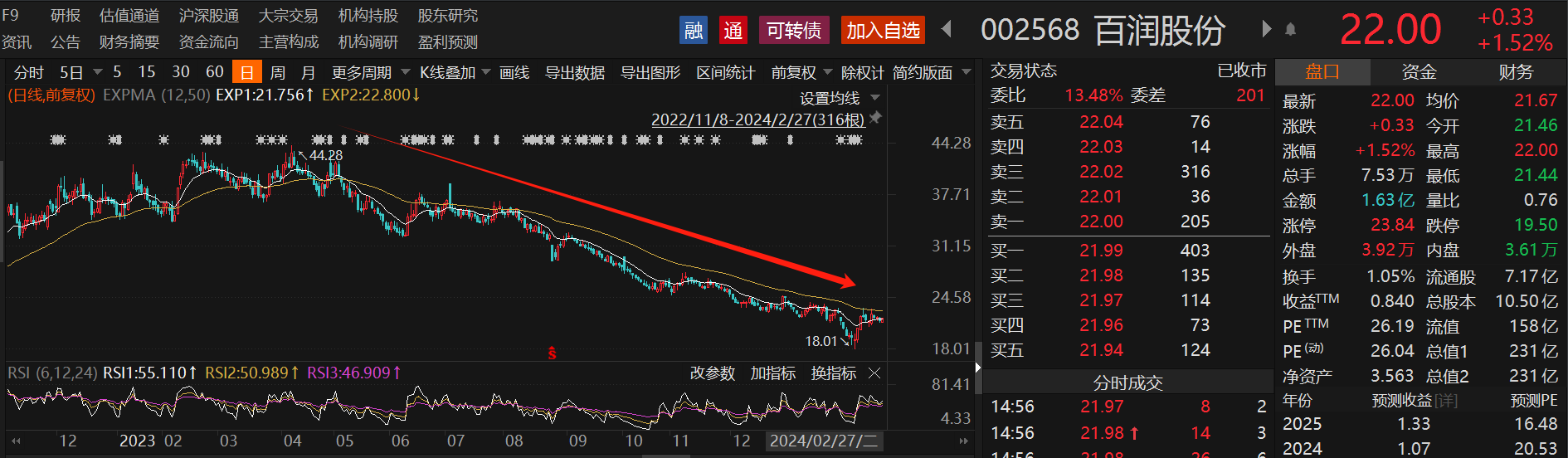Click the price alert bell icon
Image resolution: width=1568 pixels, height=458 pixels.
click(x=1290, y=30)
